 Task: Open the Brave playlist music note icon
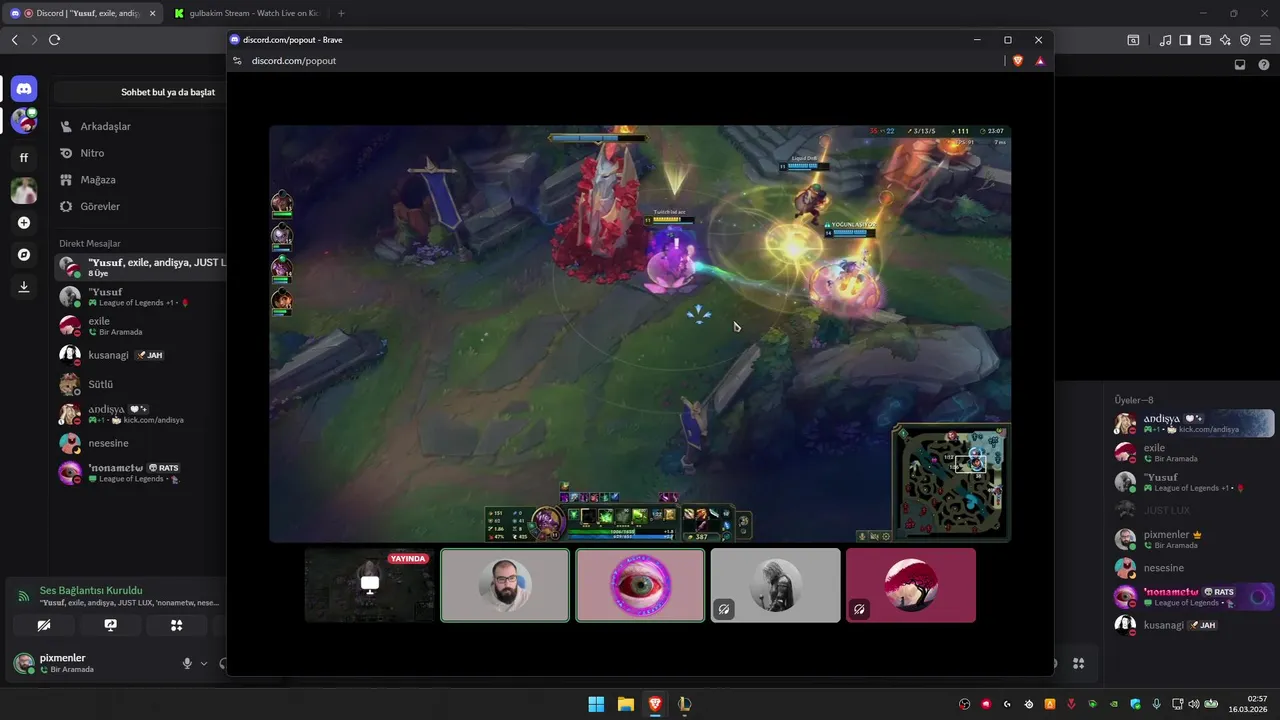pos(1165,40)
